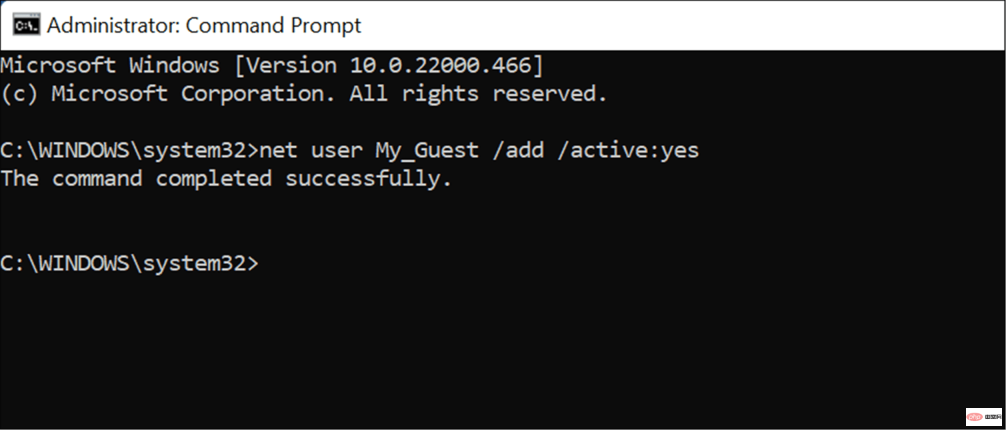
Task: Place cursor right after the final prompt
Action: click(264, 264)
